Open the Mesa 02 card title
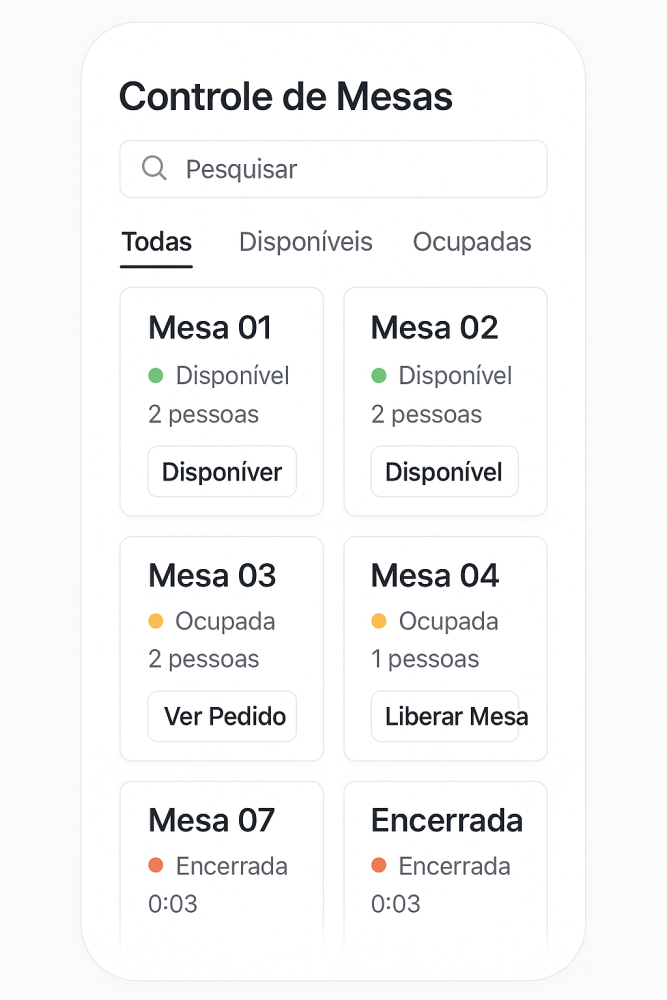 click(x=434, y=328)
